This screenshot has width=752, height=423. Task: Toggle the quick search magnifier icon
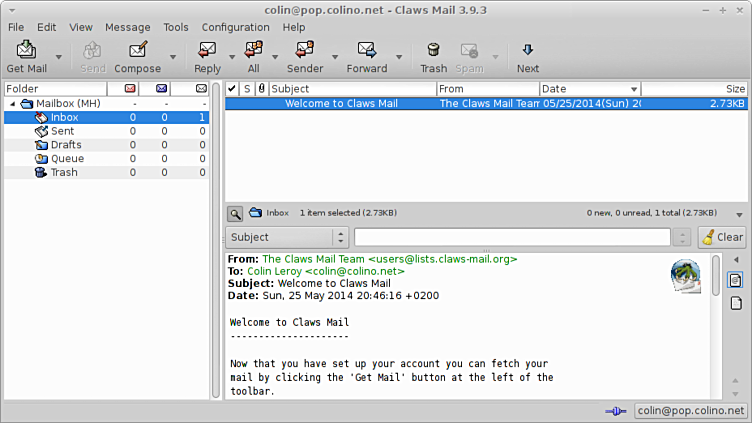pos(235,213)
